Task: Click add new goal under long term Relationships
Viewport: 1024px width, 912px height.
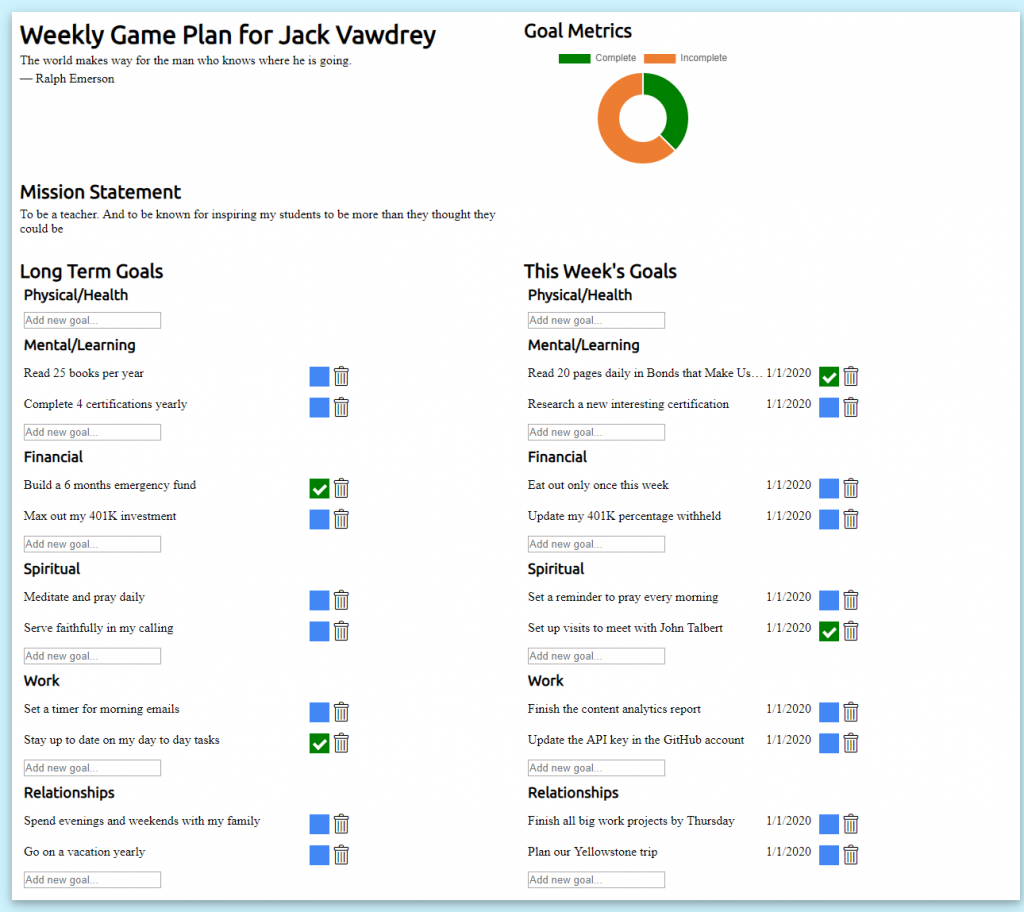Action: pos(92,879)
